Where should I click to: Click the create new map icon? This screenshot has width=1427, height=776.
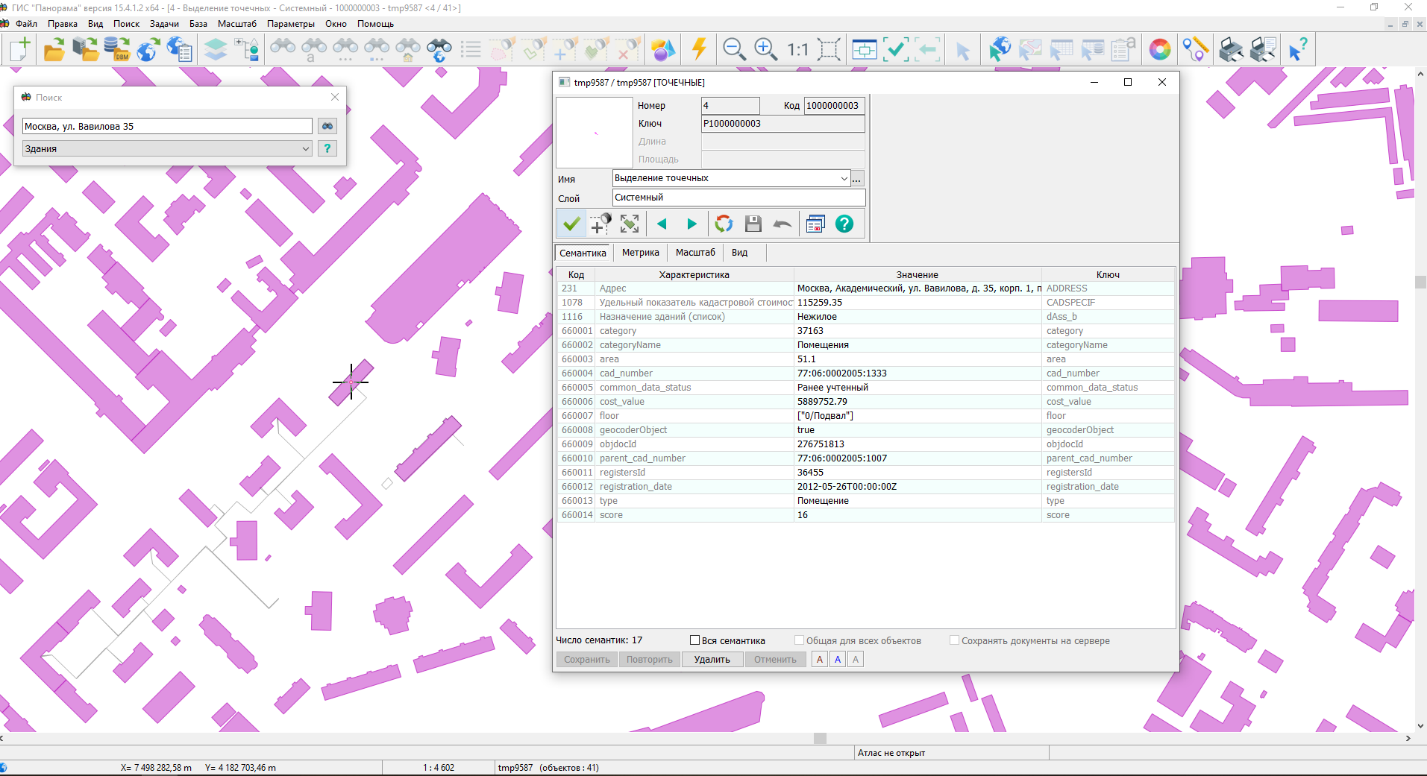tap(20, 49)
